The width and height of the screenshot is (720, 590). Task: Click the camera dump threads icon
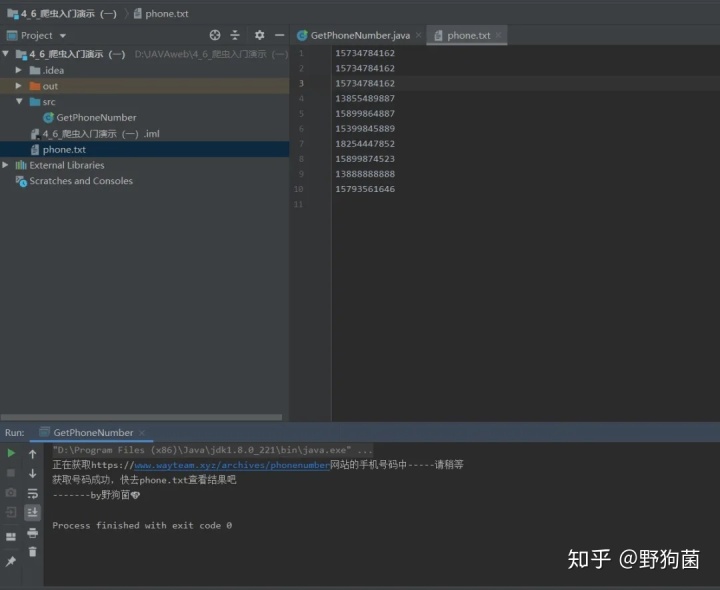tap(11, 493)
